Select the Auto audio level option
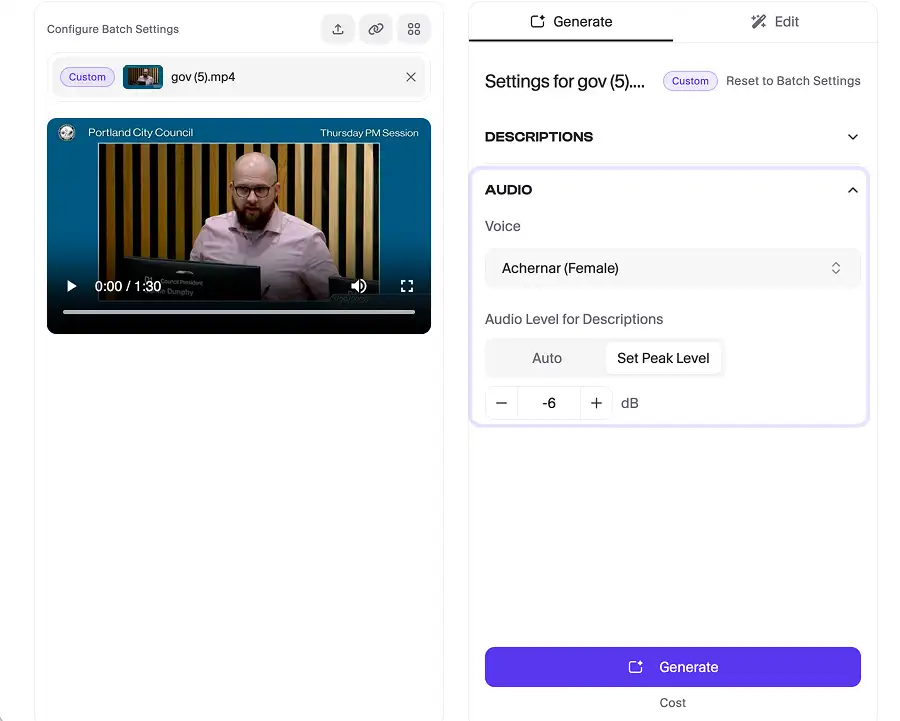This screenshot has width=900, height=721. pos(547,357)
